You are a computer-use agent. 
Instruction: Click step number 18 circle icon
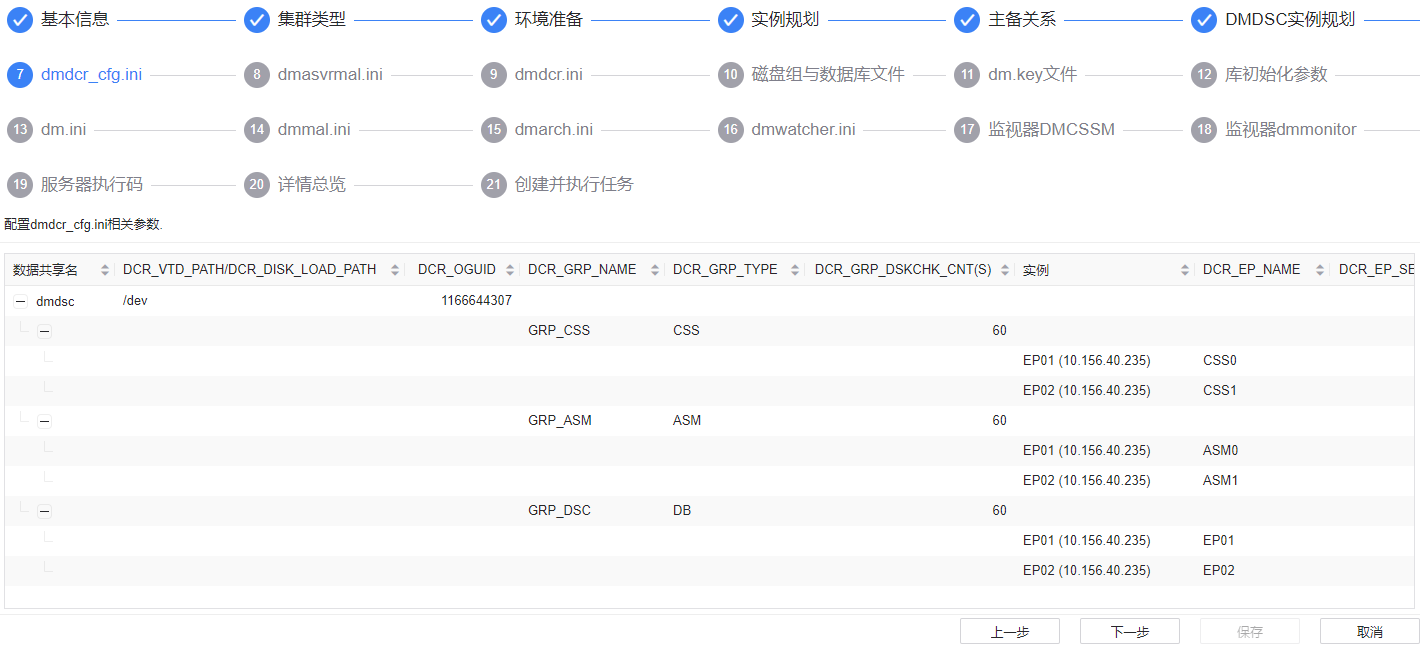tap(1204, 130)
